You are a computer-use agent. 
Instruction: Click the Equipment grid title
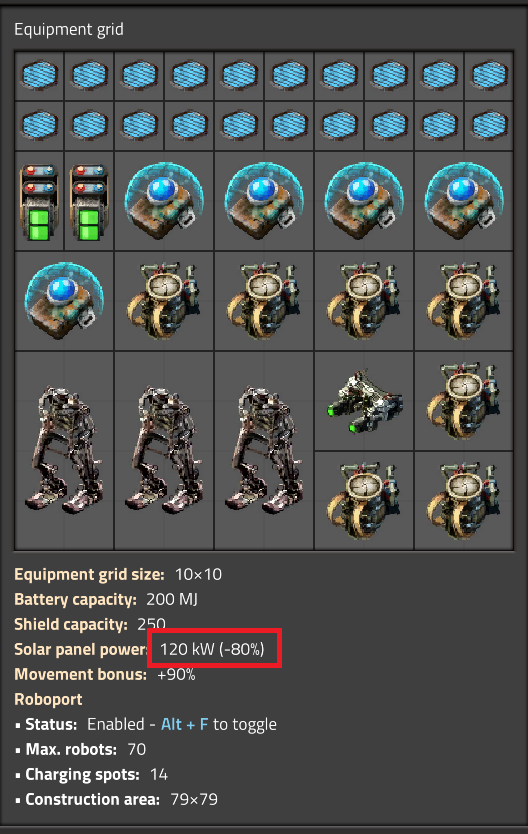[69, 29]
